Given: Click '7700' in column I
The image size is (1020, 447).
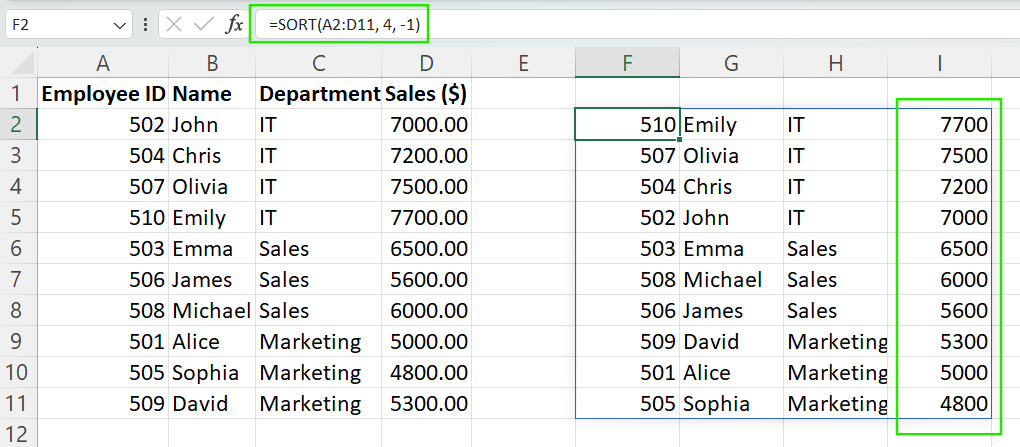Looking at the screenshot, I should click(x=940, y=124).
